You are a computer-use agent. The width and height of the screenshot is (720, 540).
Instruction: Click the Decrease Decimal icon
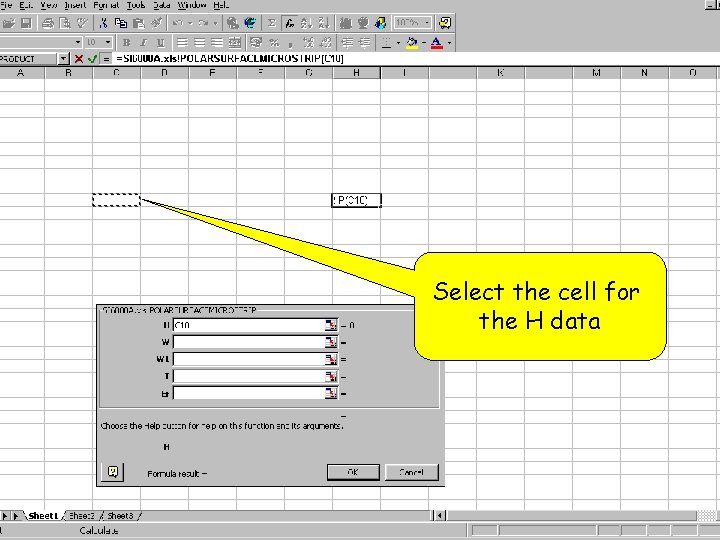point(326,43)
